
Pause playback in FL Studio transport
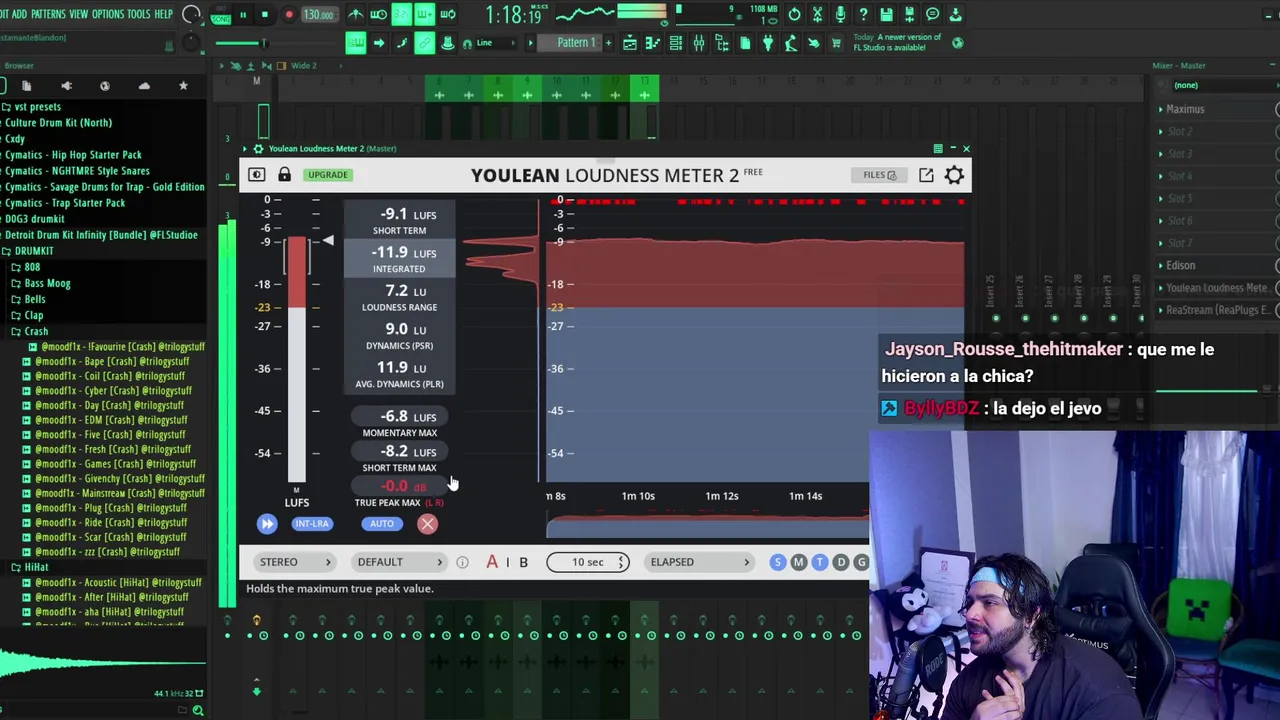(243, 15)
